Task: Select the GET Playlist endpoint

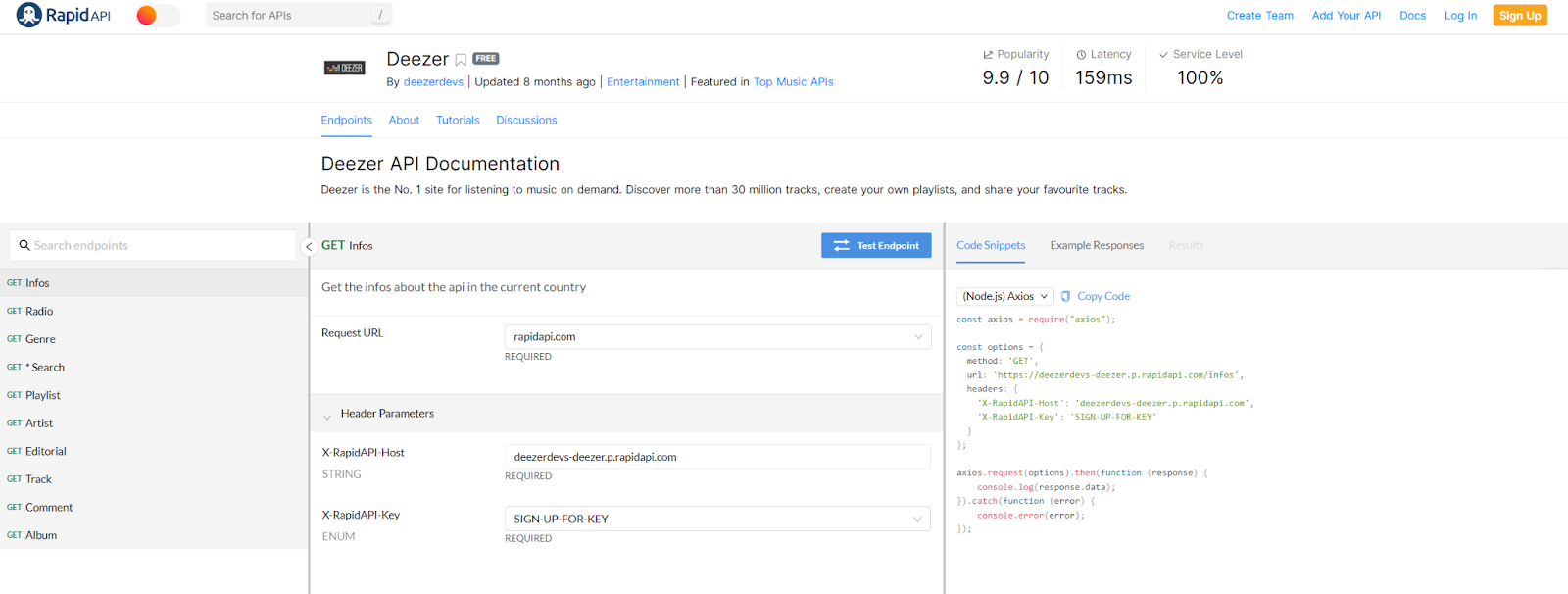Action: [x=154, y=395]
